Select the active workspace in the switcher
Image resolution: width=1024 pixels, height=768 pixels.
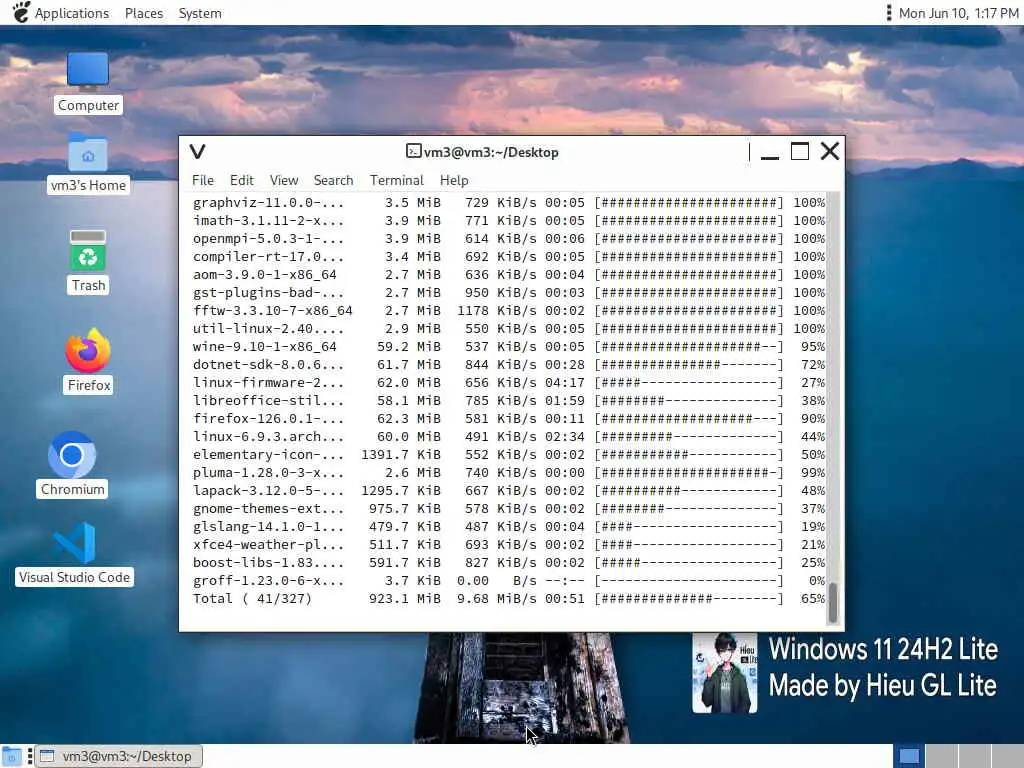908,756
